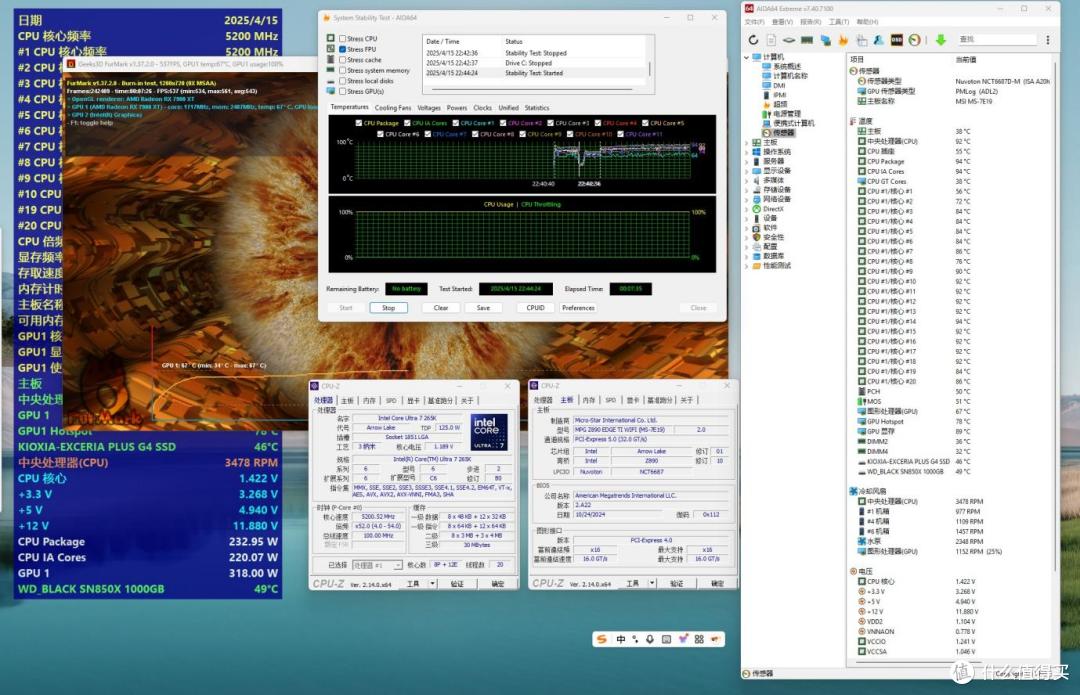Image resolution: width=1080 pixels, height=695 pixels.
Task: Uncheck the Stress FPU checkbox
Action: click(342, 49)
